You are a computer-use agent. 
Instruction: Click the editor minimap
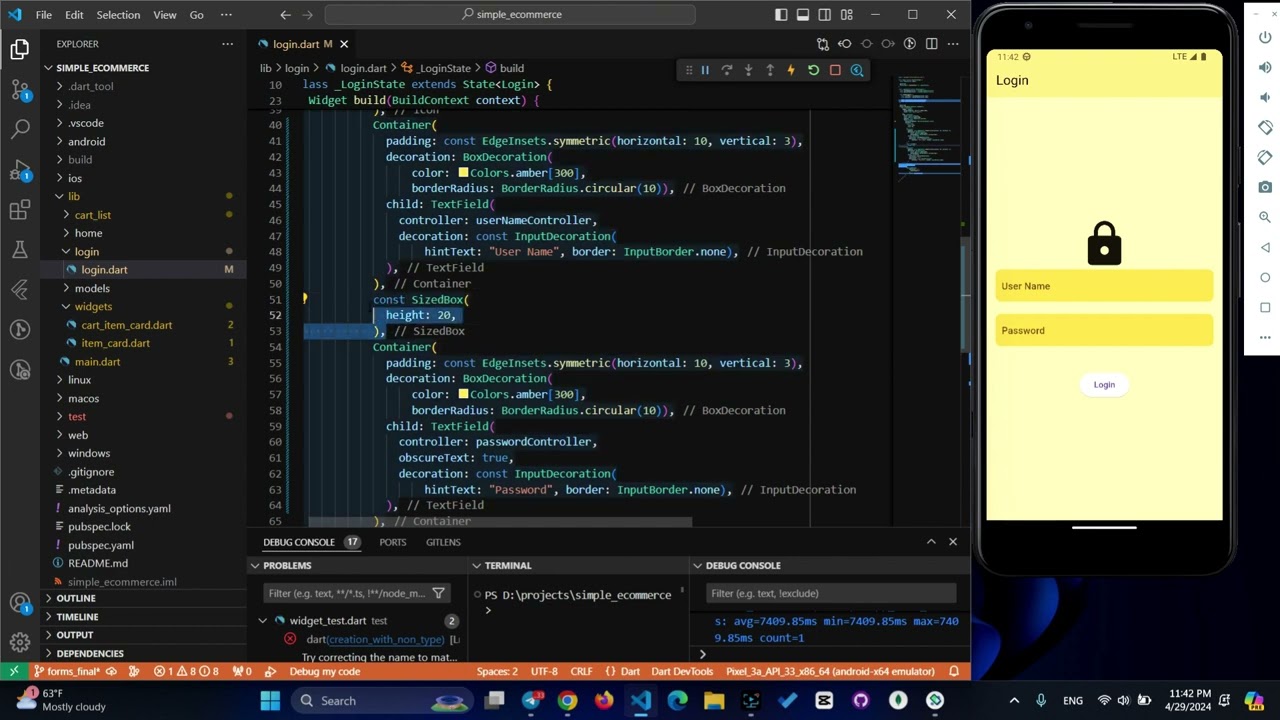(x=927, y=130)
